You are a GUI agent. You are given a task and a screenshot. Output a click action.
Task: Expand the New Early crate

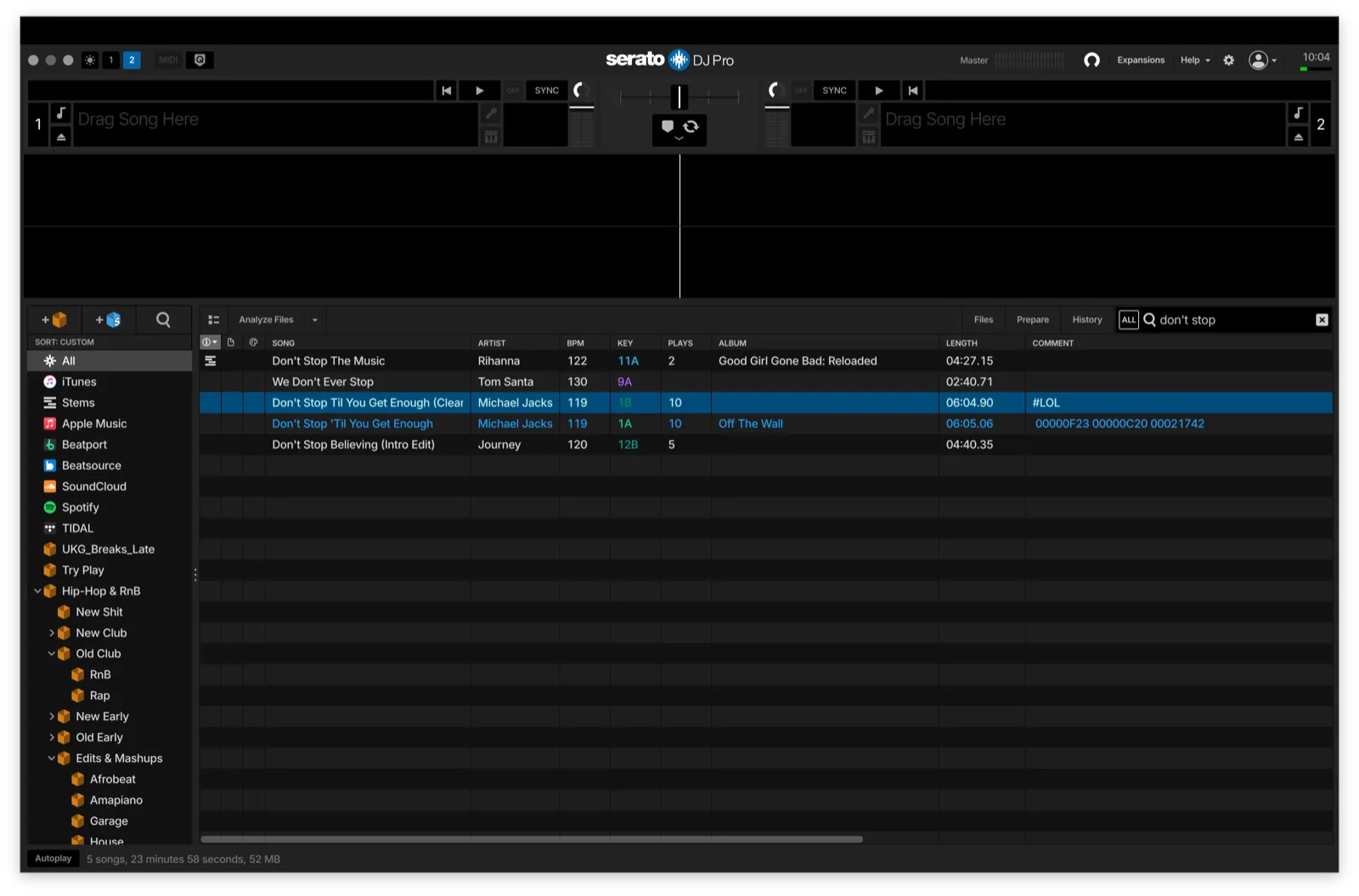click(x=51, y=717)
